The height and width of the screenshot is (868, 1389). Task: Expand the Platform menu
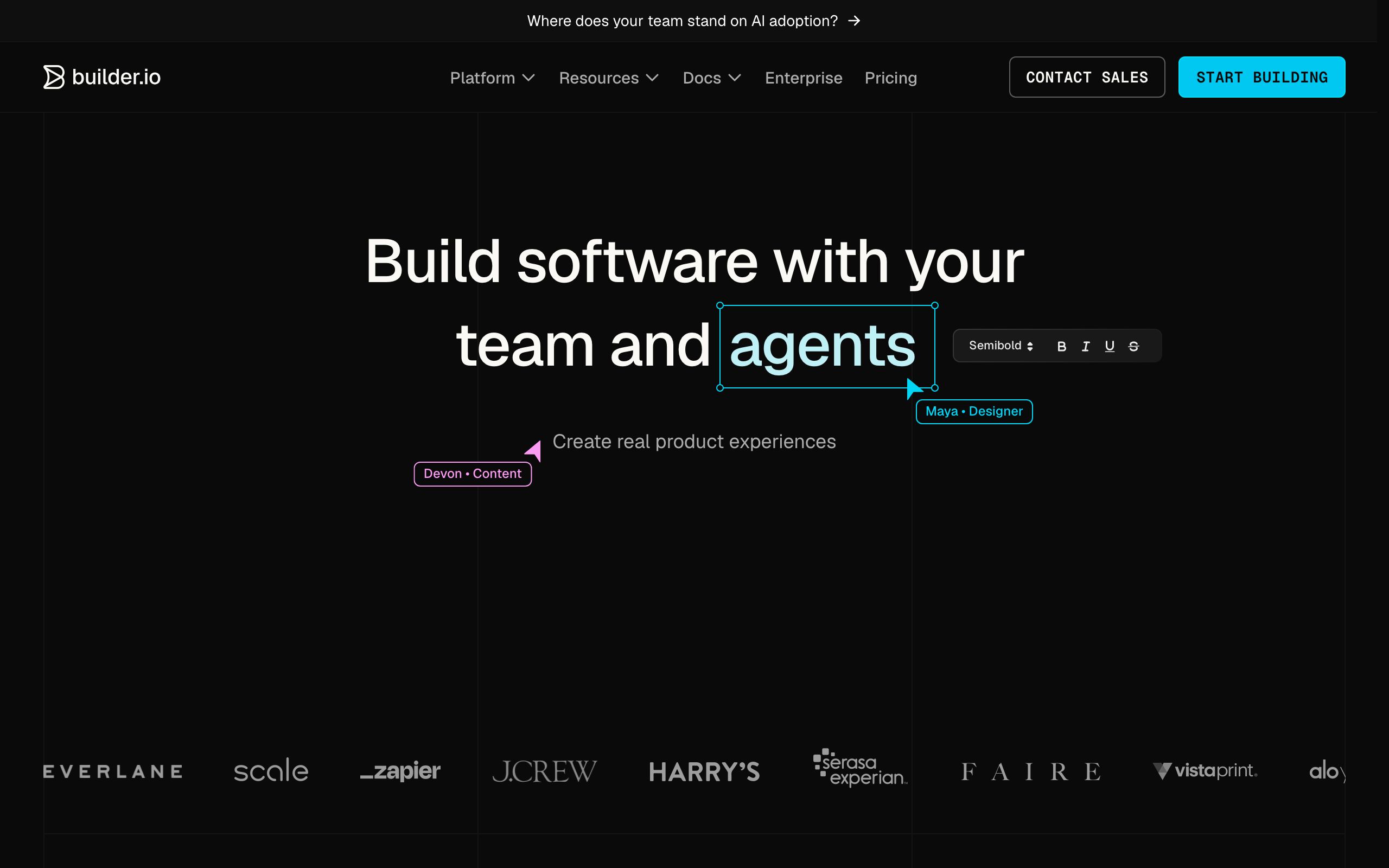tap(493, 78)
